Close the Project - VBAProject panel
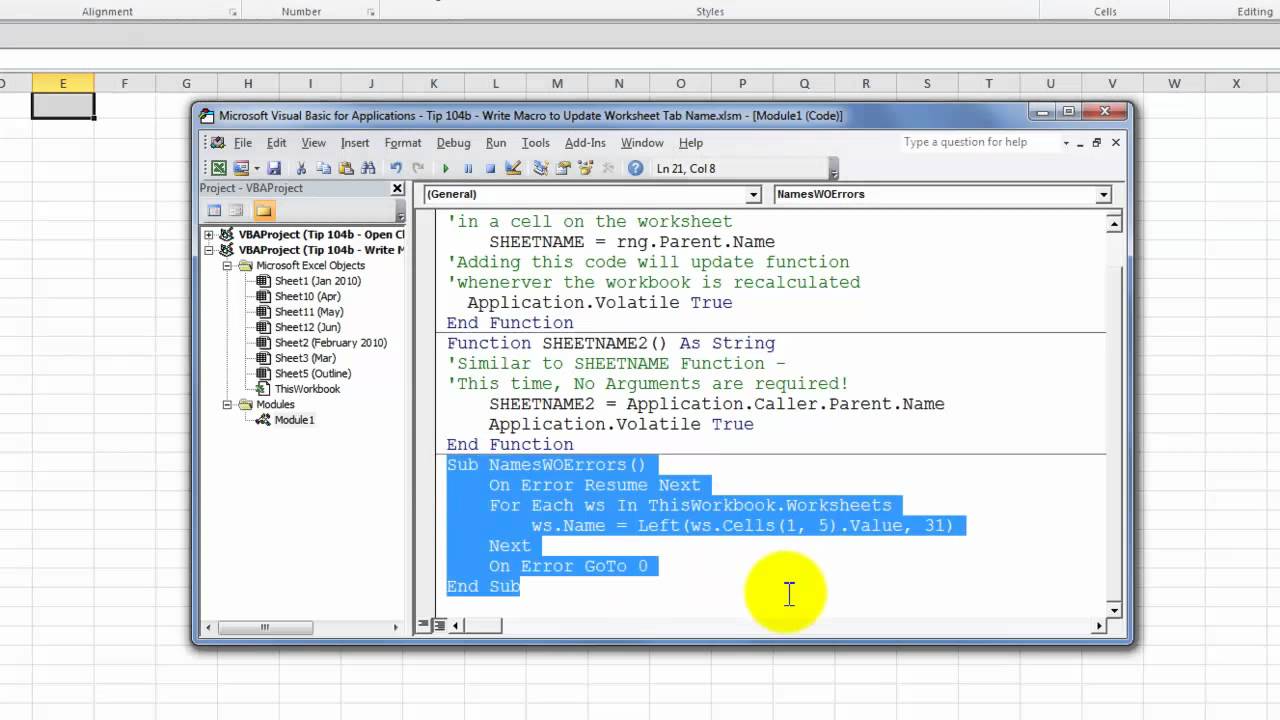1280x720 pixels. coord(397,188)
